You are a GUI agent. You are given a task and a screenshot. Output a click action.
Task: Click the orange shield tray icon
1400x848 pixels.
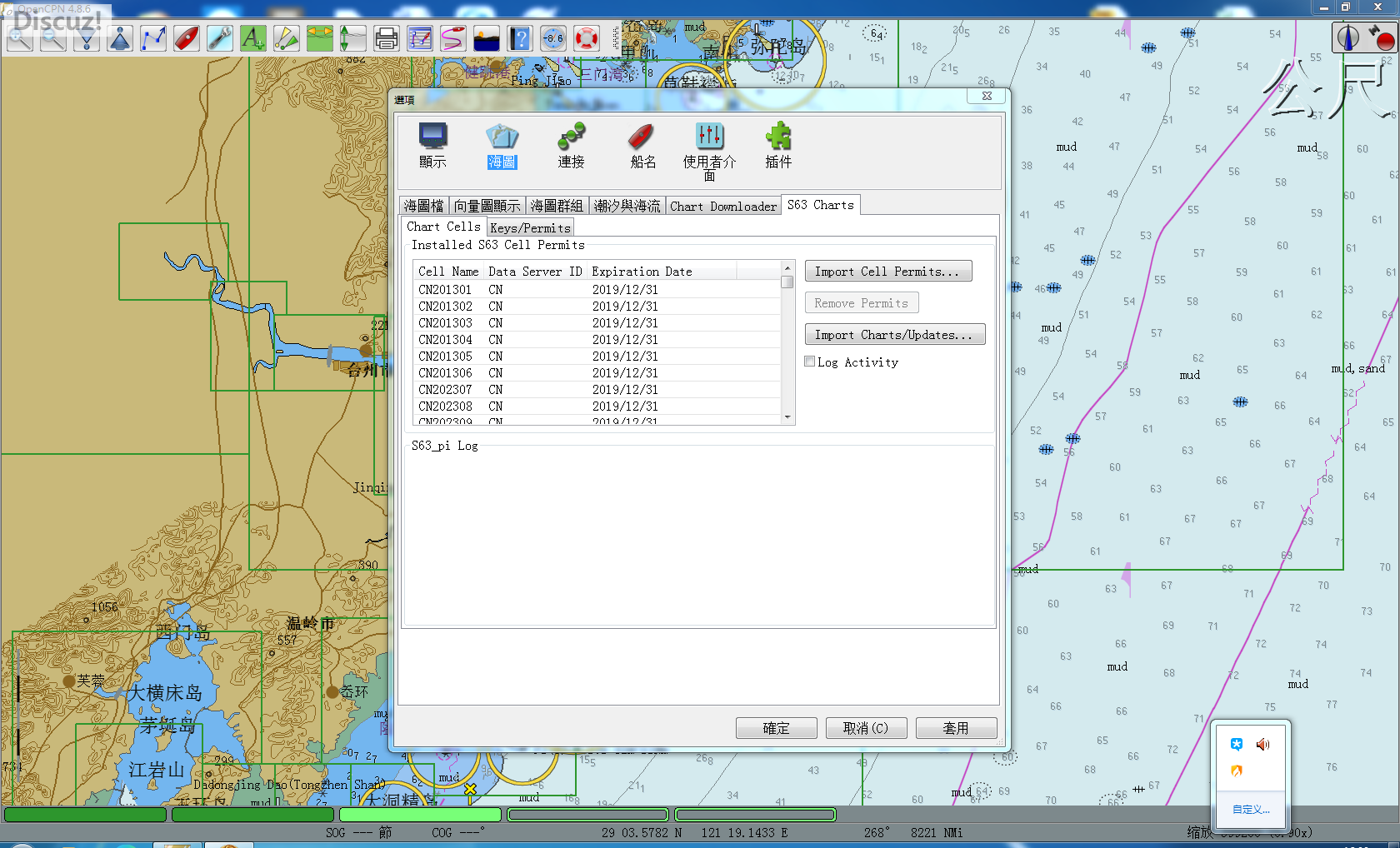(1237, 771)
